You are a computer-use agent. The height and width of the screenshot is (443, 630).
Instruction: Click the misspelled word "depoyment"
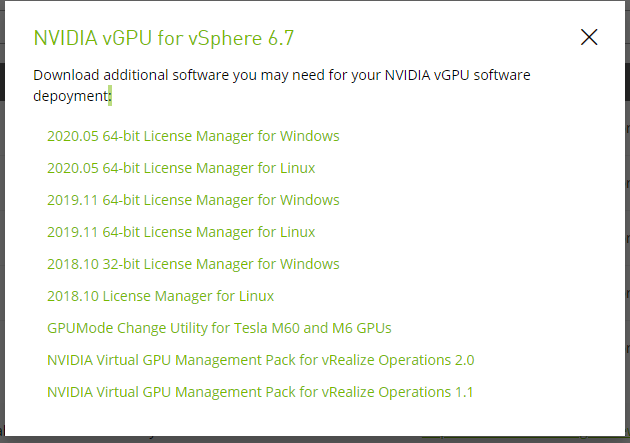[70, 96]
